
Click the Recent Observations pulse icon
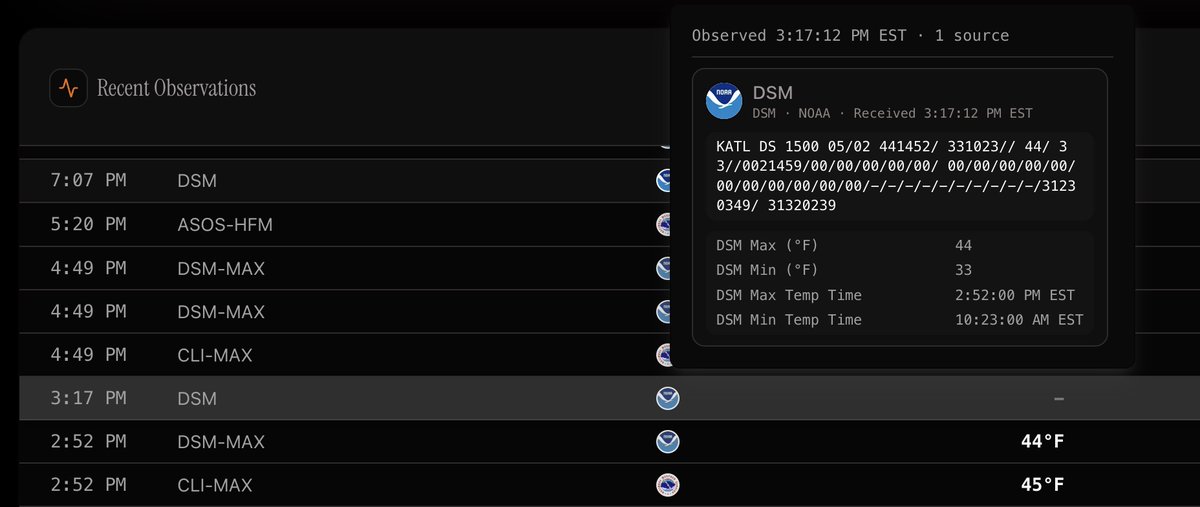[x=68, y=88]
